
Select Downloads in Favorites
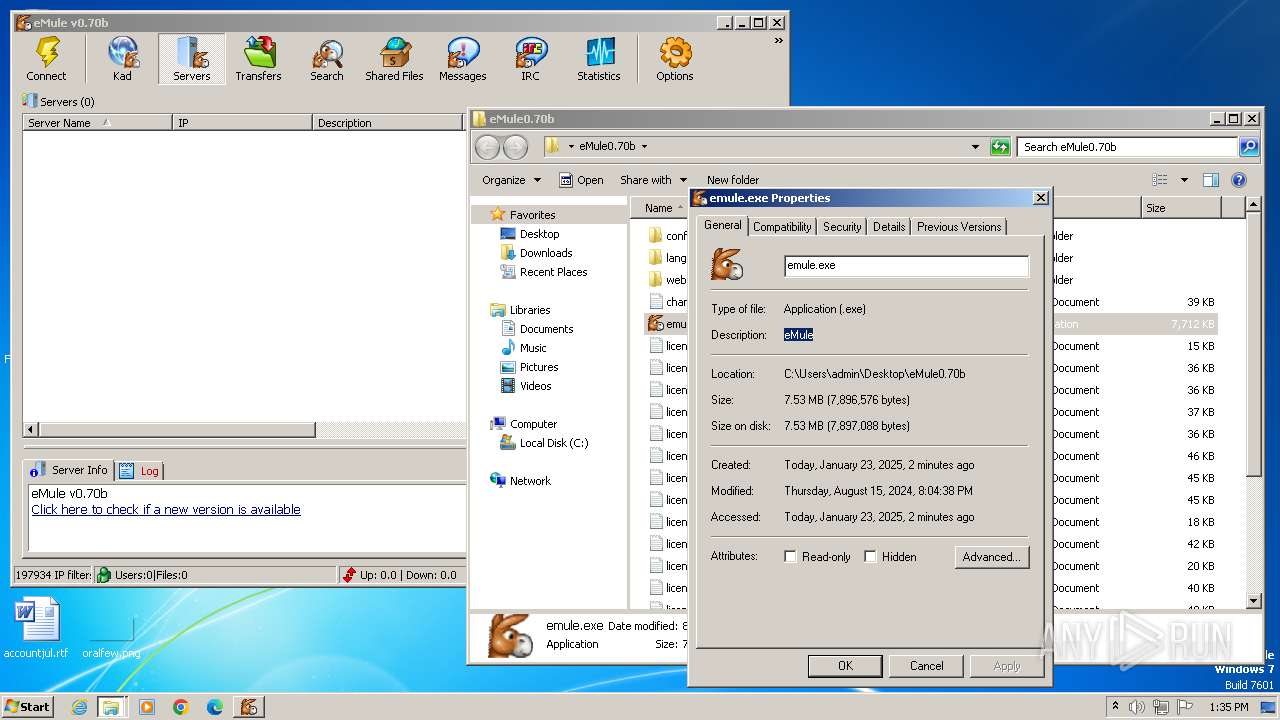[x=546, y=253]
